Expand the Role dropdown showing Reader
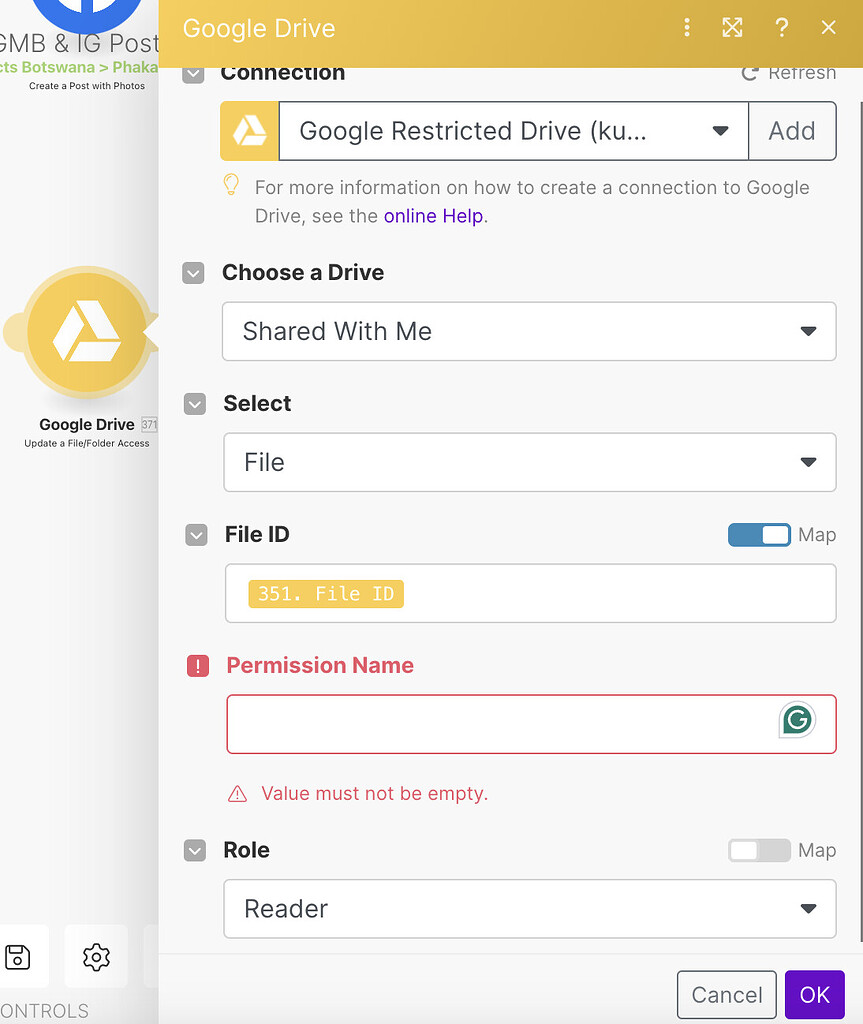This screenshot has height=1024, width=863. pyautogui.click(x=529, y=909)
